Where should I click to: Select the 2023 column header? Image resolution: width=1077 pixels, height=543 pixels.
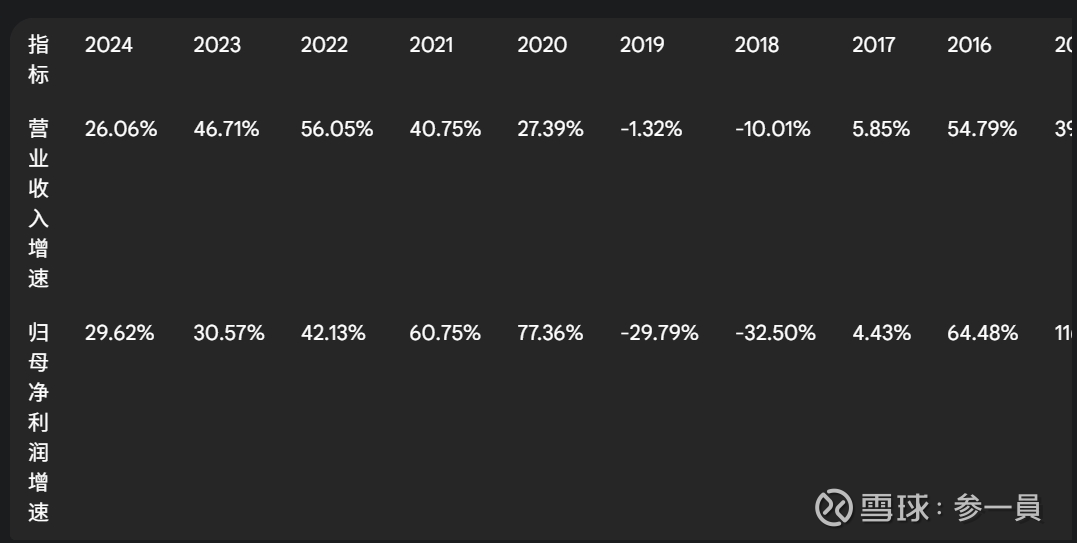217,45
